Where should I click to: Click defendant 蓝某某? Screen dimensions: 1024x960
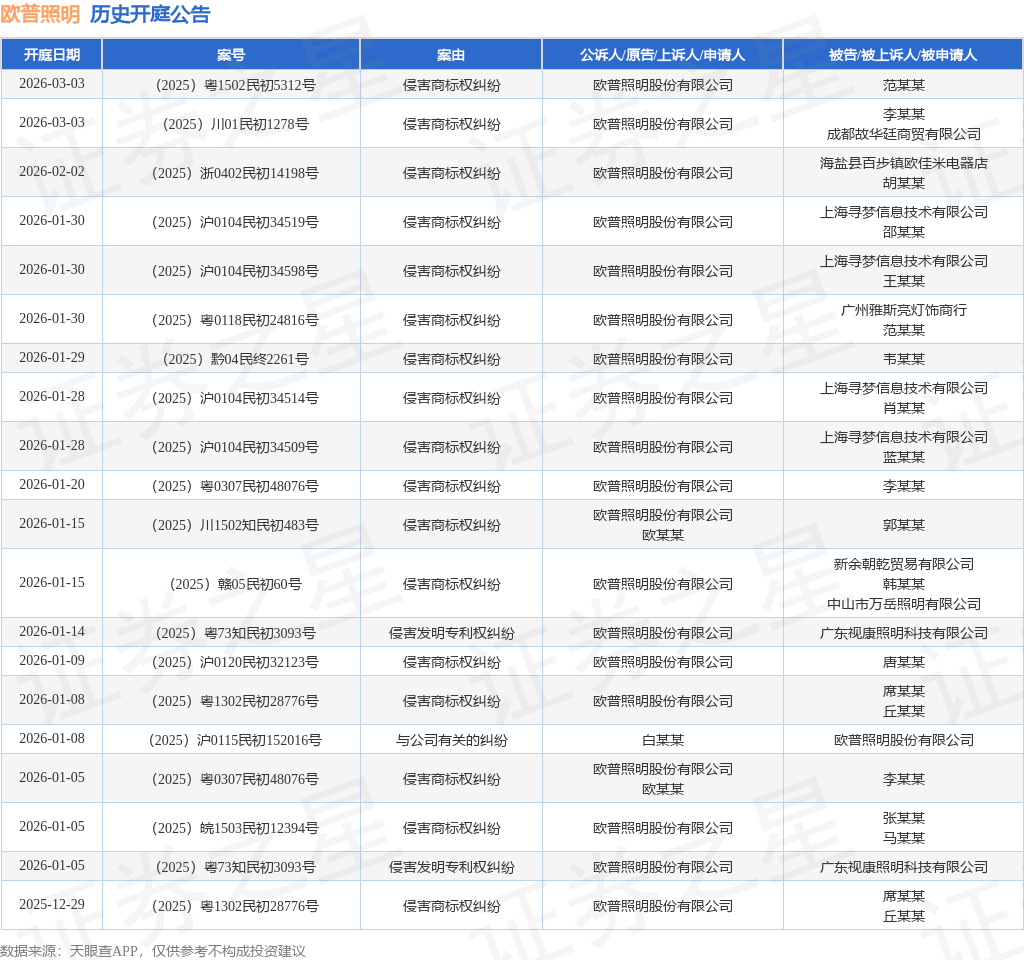pyautogui.click(x=904, y=457)
